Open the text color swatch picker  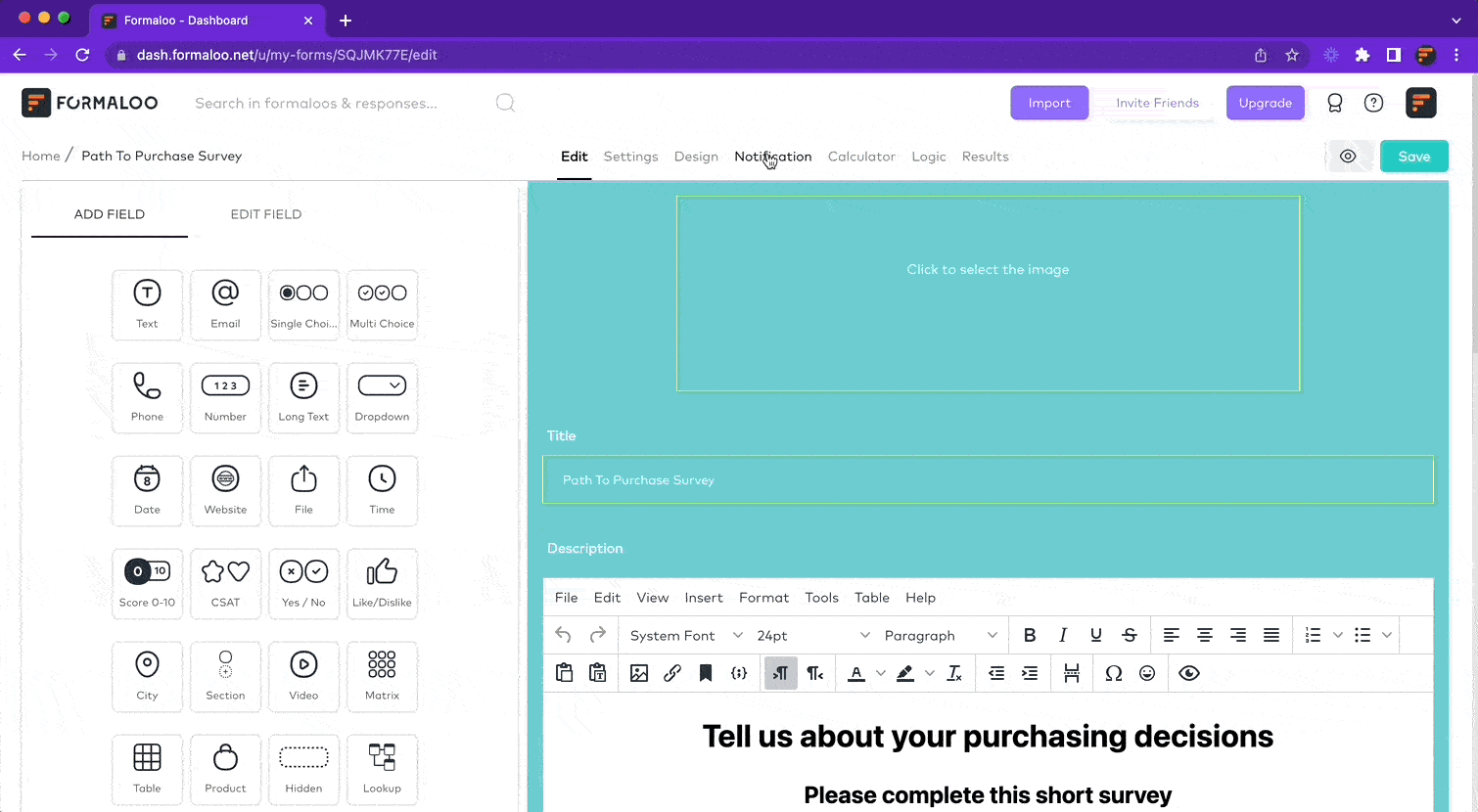880,673
